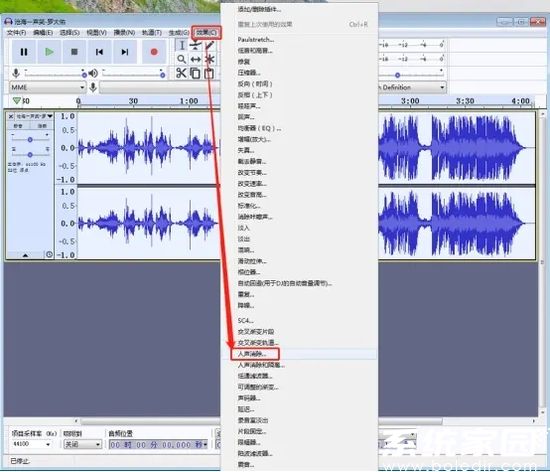Image resolution: width=550 pixels, height=472 pixels.
Task: Activate the Time Shift arrows tool
Action: pyautogui.click(x=196, y=59)
